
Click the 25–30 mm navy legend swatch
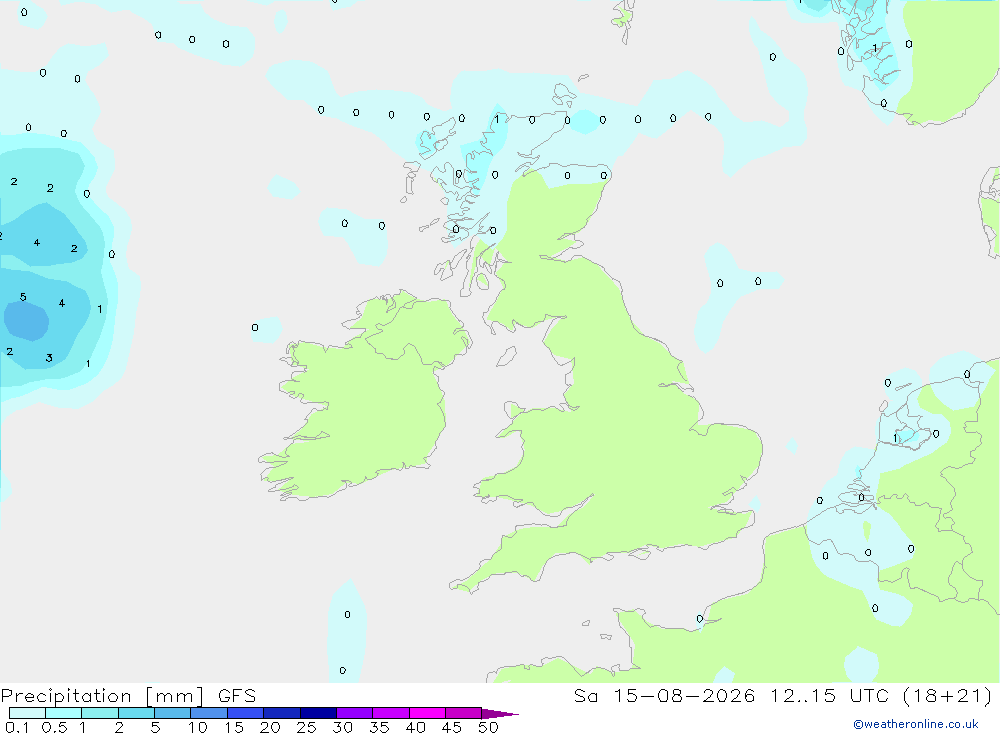pyautogui.click(x=318, y=713)
